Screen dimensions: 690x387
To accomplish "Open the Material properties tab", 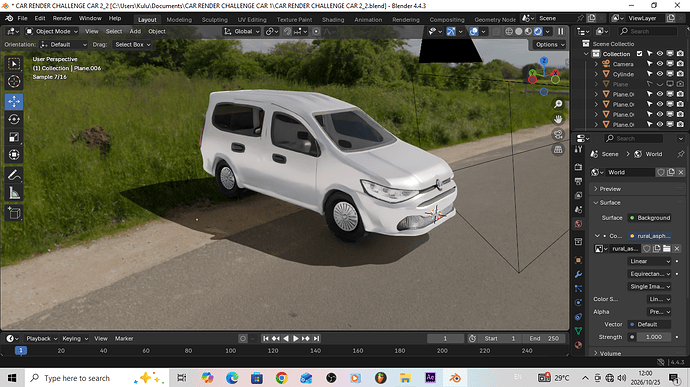I will 578,345.
